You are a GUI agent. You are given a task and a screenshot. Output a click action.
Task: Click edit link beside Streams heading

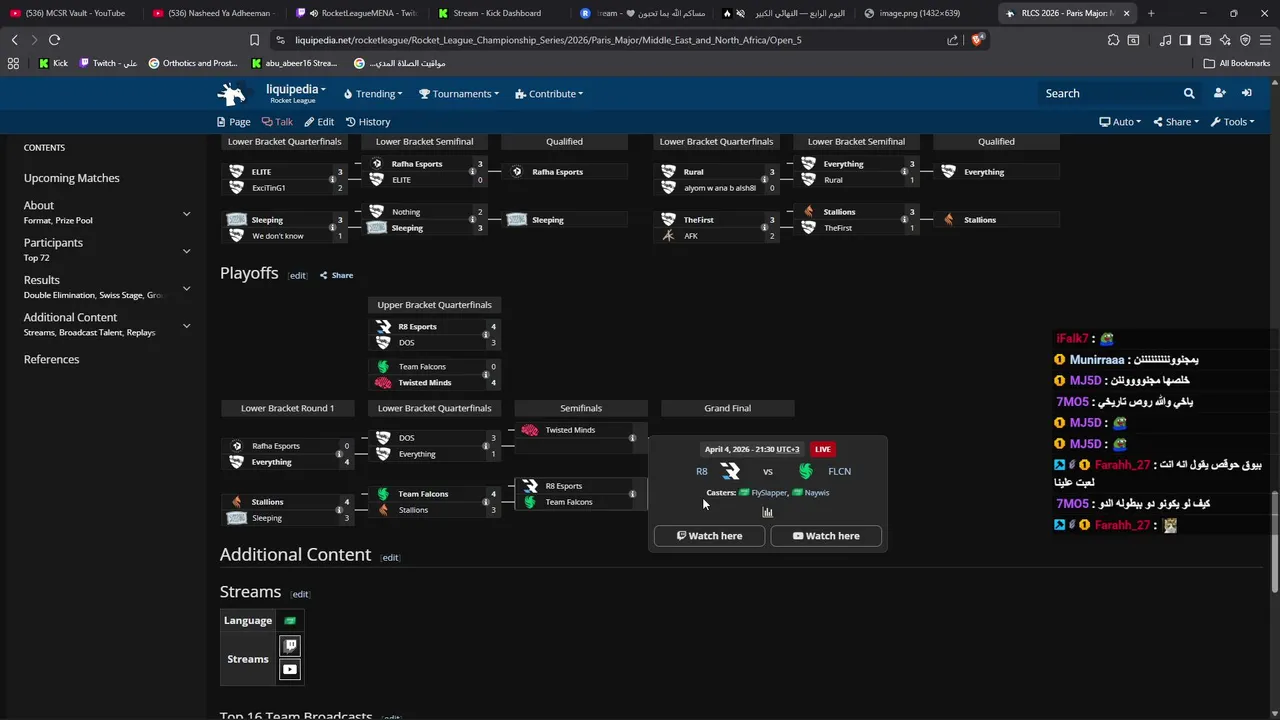[x=300, y=594]
